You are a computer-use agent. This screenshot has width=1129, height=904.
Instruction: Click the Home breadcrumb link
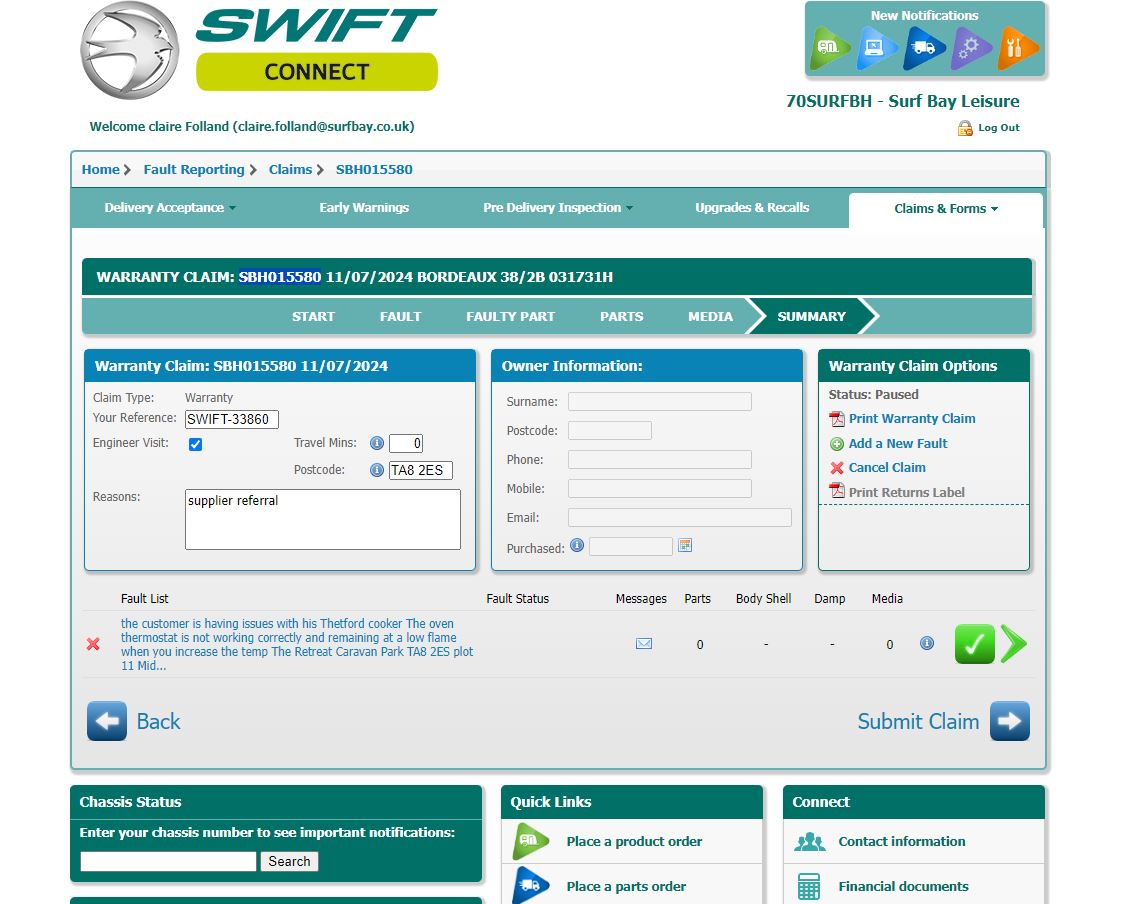[x=100, y=170]
